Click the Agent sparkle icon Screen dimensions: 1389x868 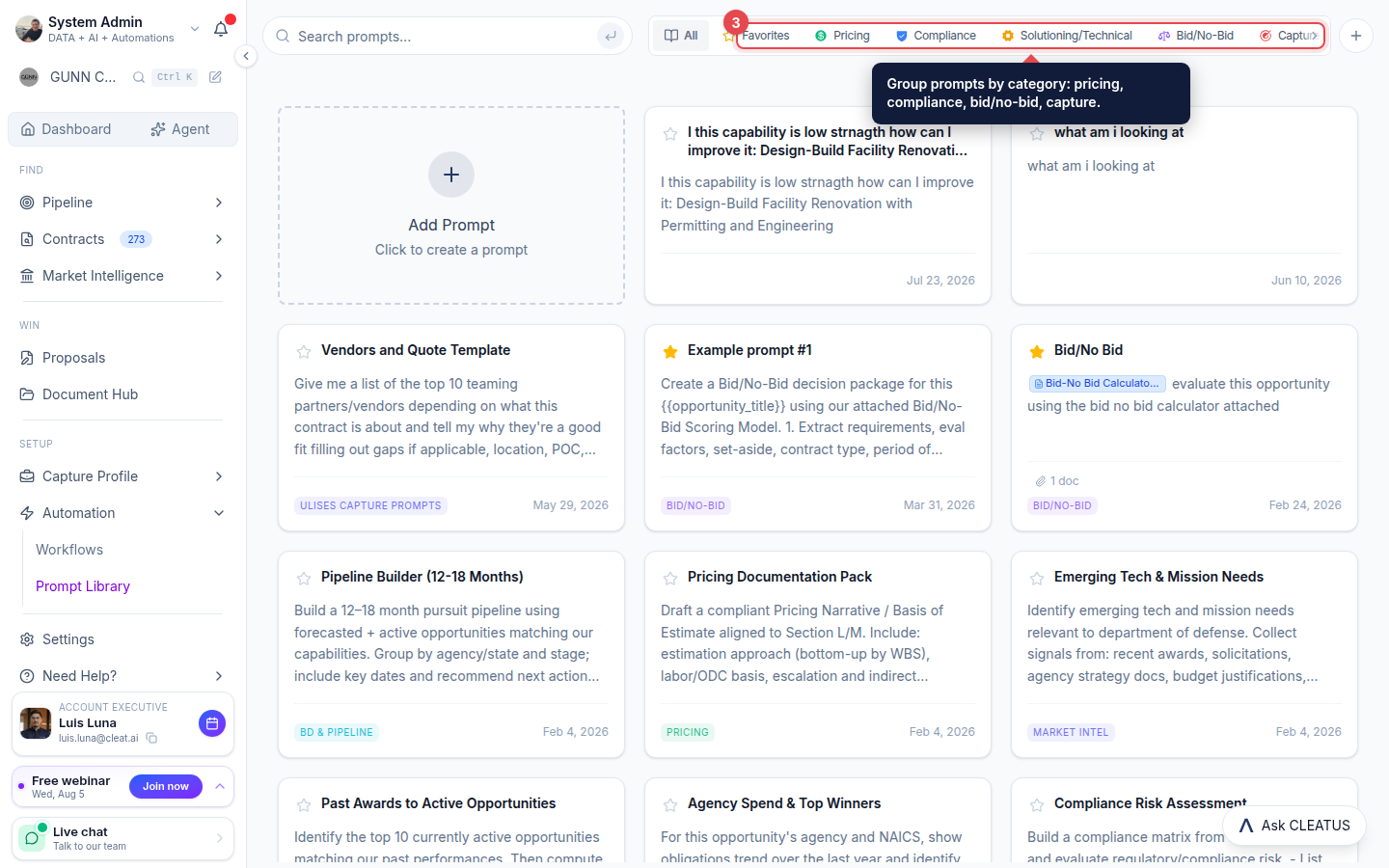point(158,129)
